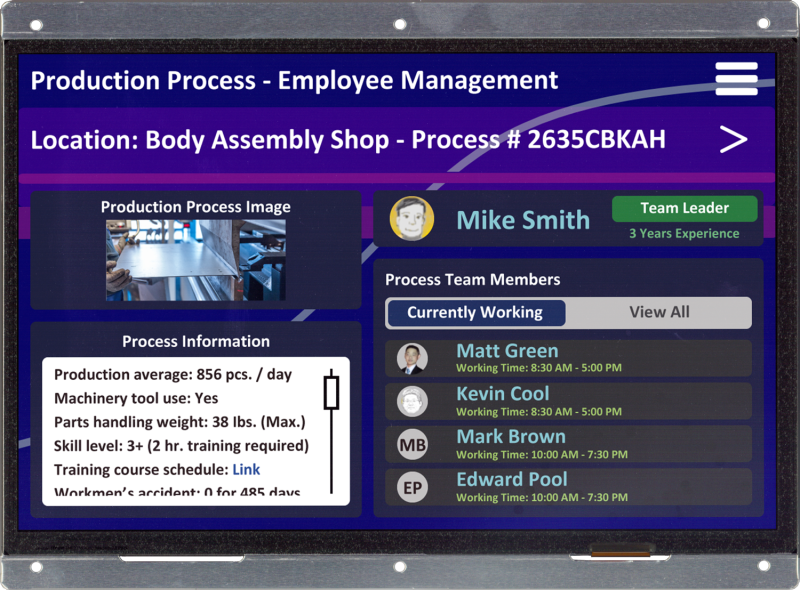The width and height of the screenshot is (800, 590).
Task: Click the Mike Smith name header
Action: click(x=522, y=220)
